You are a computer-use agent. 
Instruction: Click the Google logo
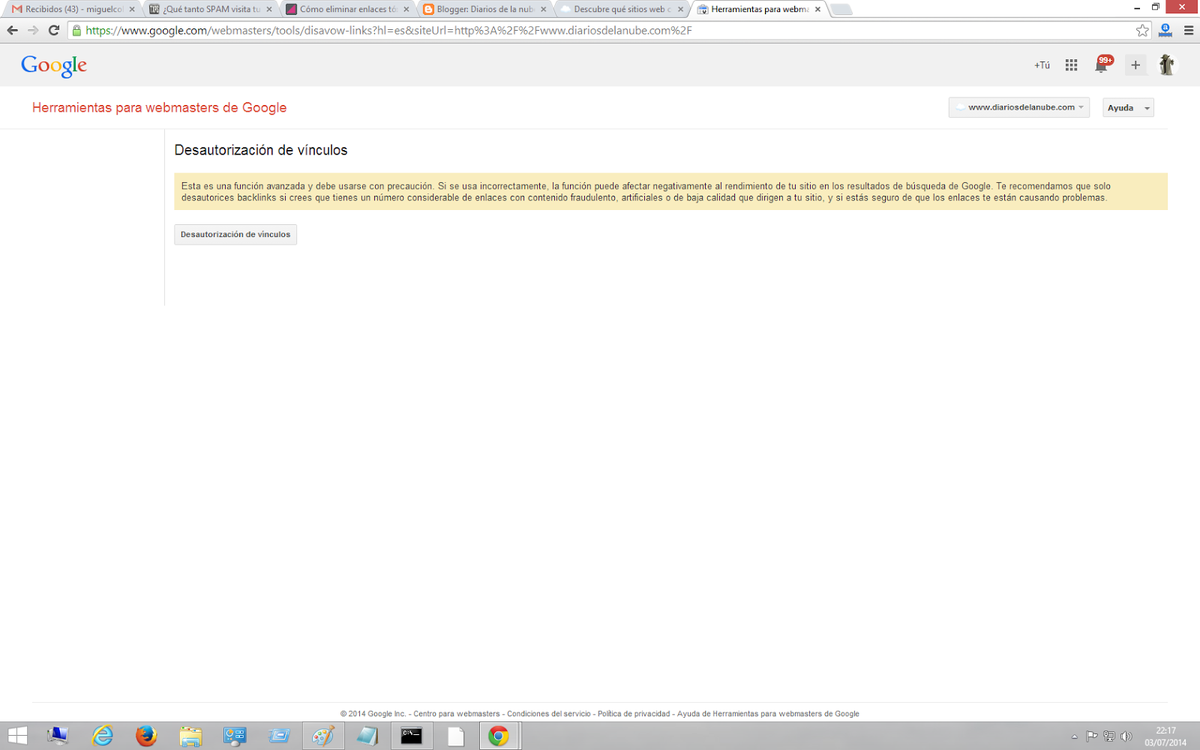click(x=54, y=66)
